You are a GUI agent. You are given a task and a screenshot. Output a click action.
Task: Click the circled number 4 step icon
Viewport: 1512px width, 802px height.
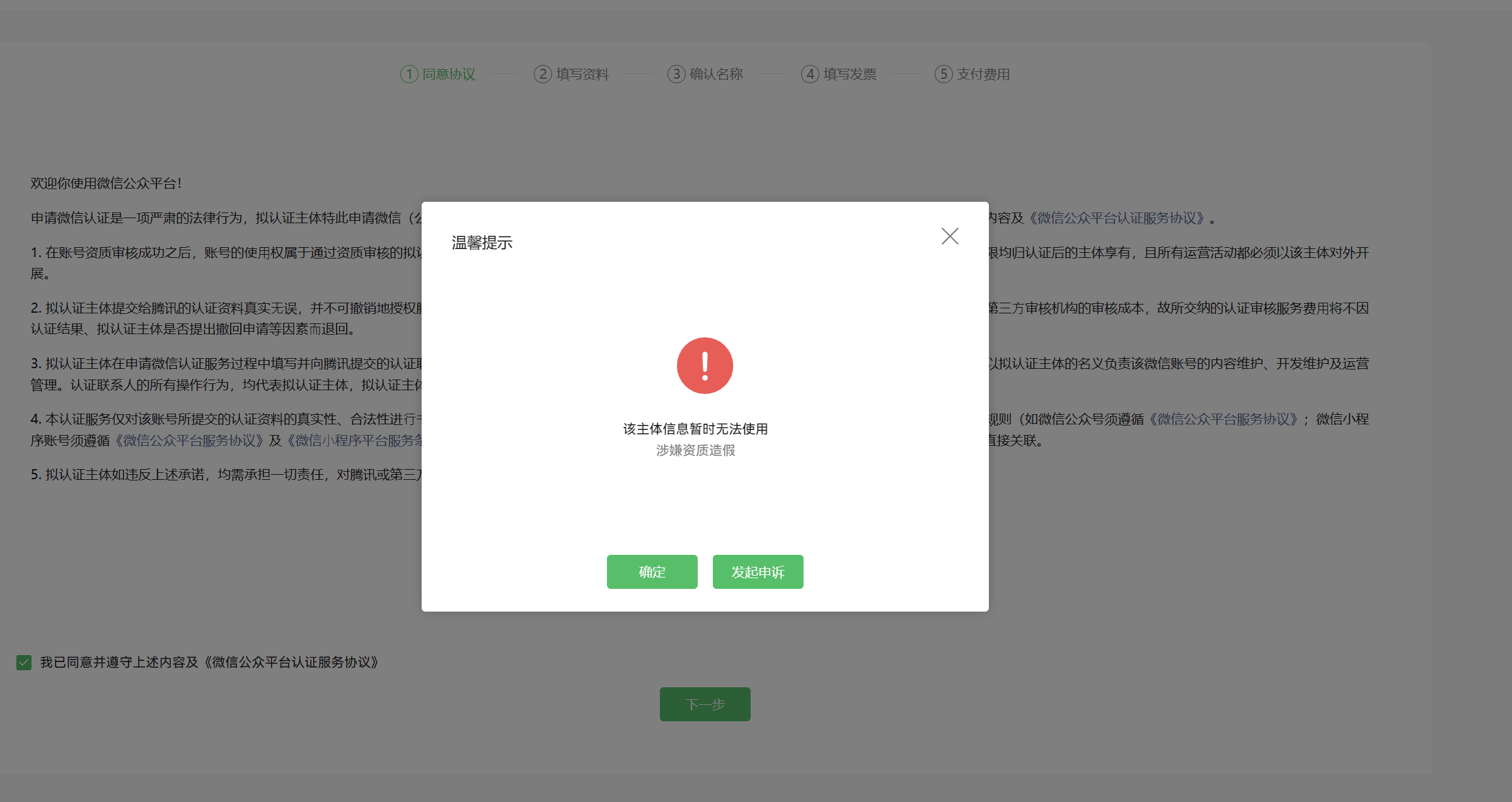click(810, 74)
